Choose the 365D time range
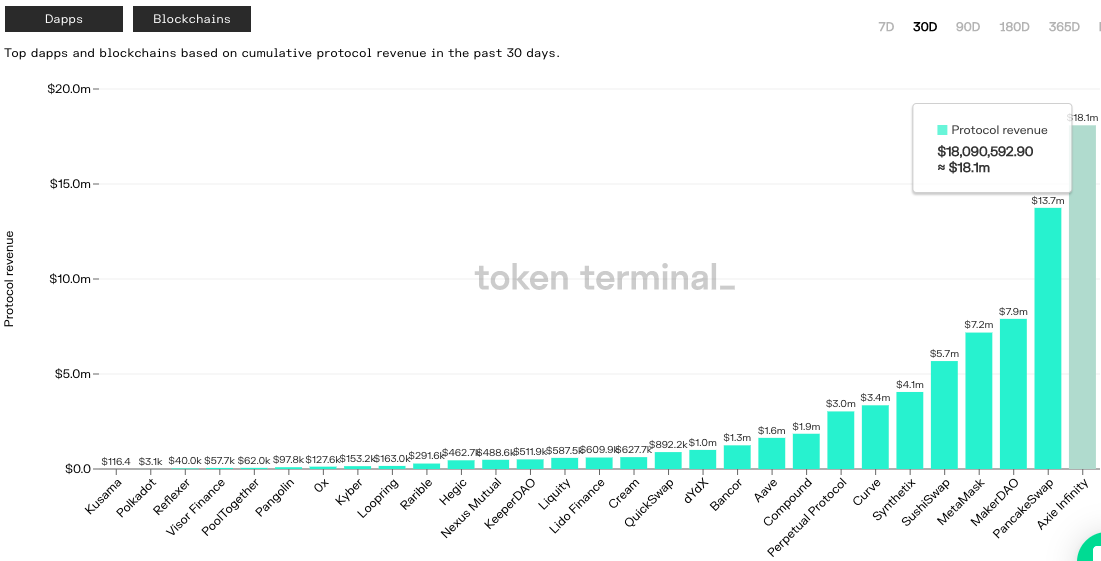The image size is (1101, 561). (x=1063, y=27)
